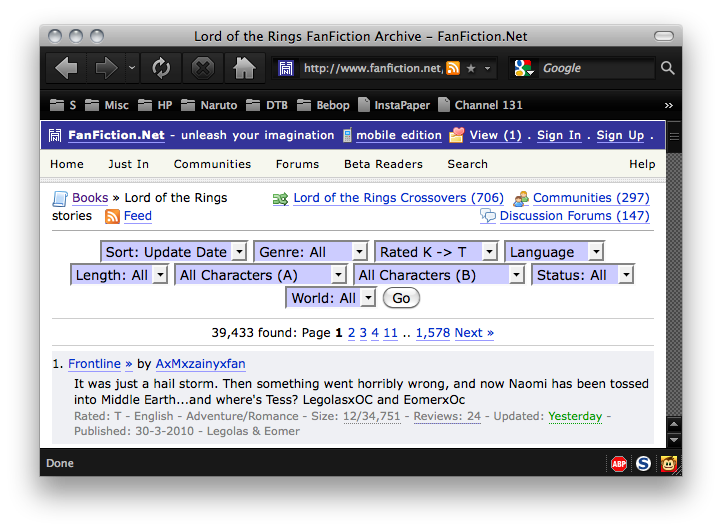The image size is (722, 531).
Task: Open the HP bookmarks folder
Action: (x=155, y=105)
